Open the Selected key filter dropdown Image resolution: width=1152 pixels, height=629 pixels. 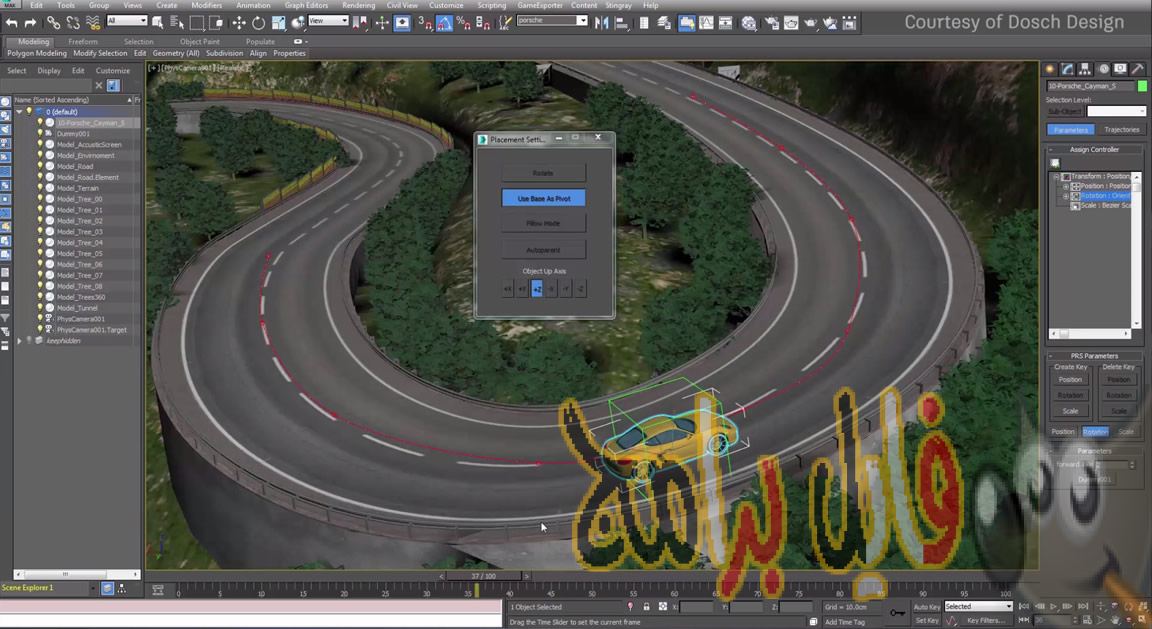[x=978, y=606]
